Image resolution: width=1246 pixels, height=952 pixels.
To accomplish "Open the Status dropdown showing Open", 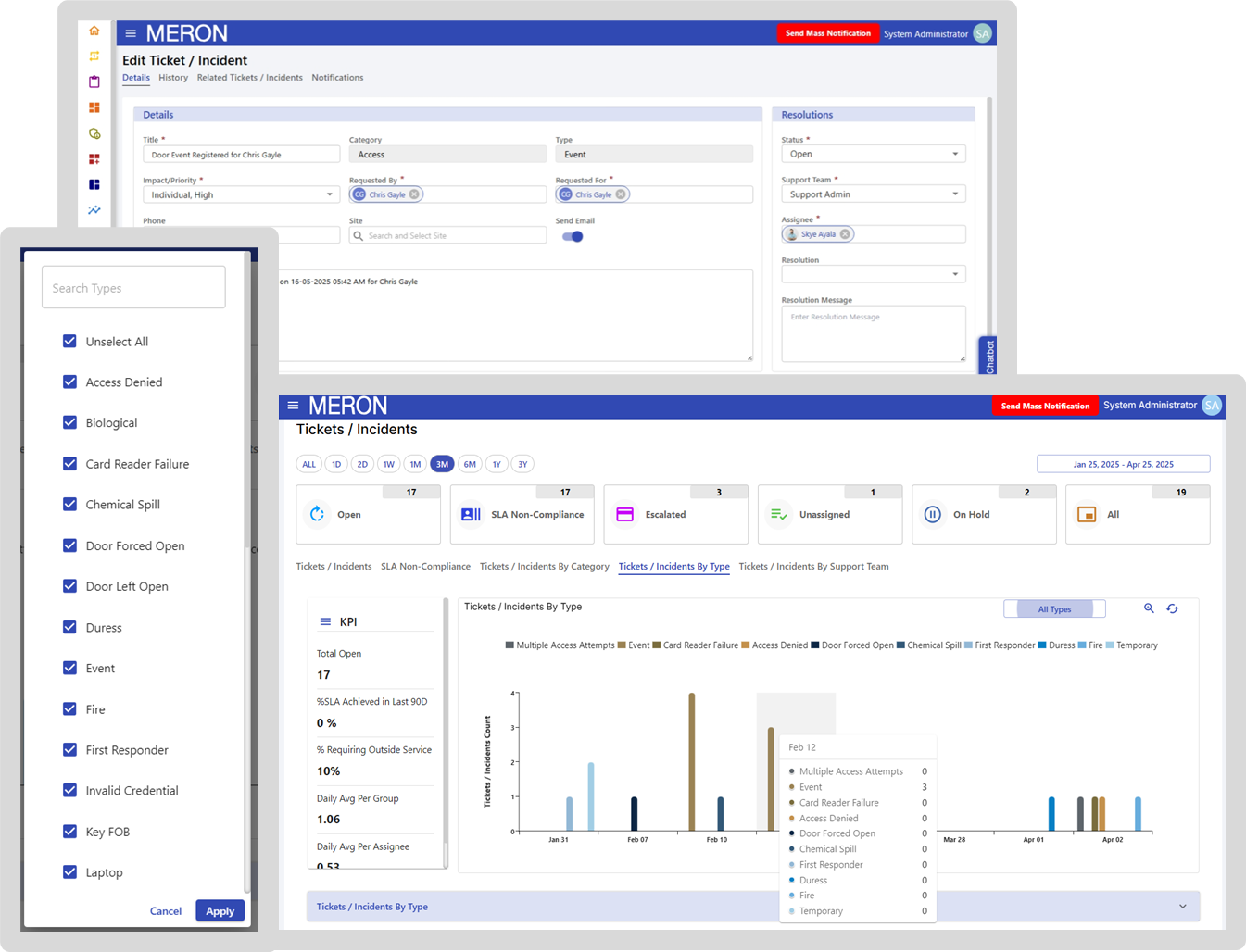I will pyautogui.click(x=873, y=154).
